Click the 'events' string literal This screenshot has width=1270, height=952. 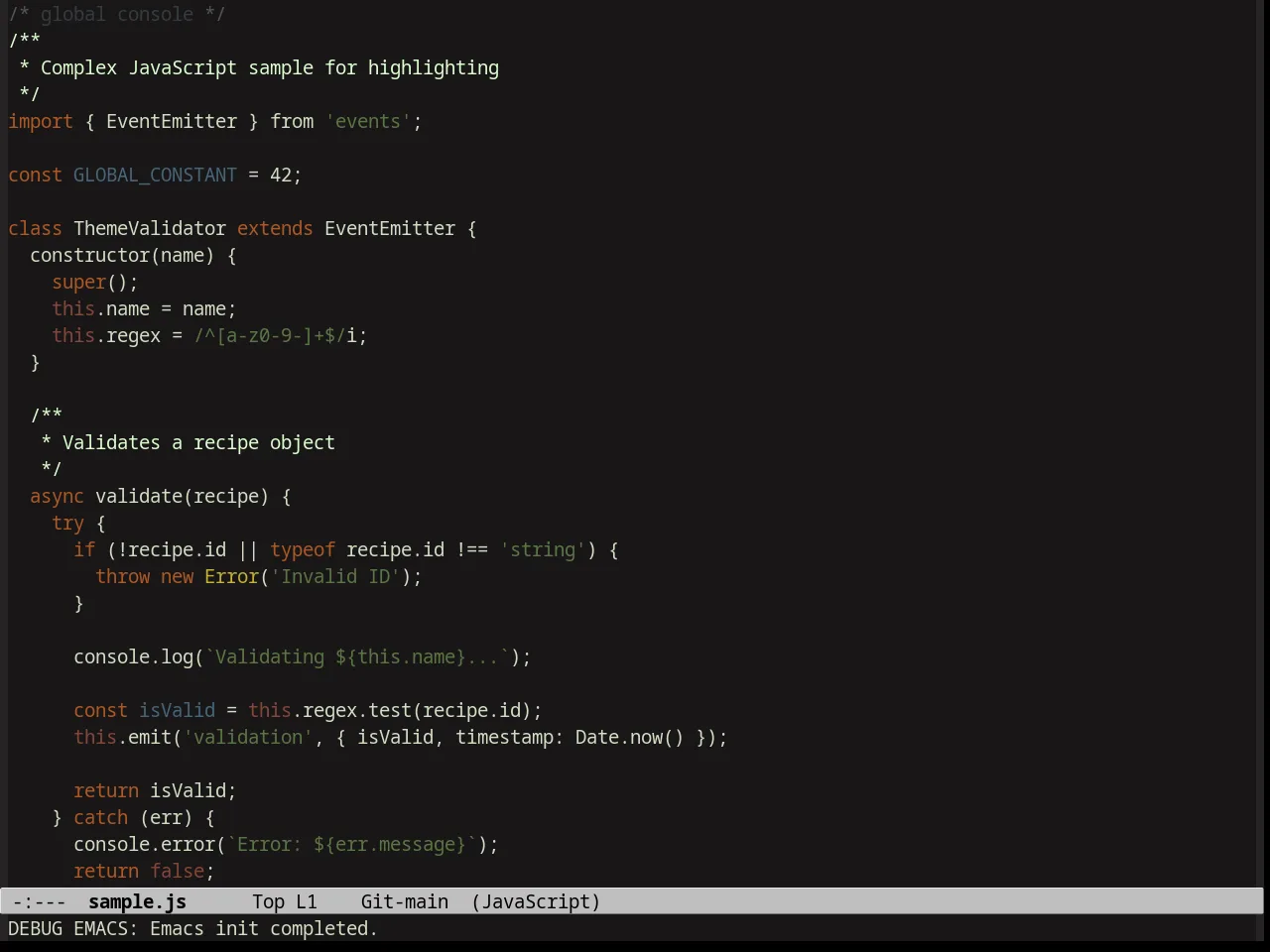coord(368,121)
